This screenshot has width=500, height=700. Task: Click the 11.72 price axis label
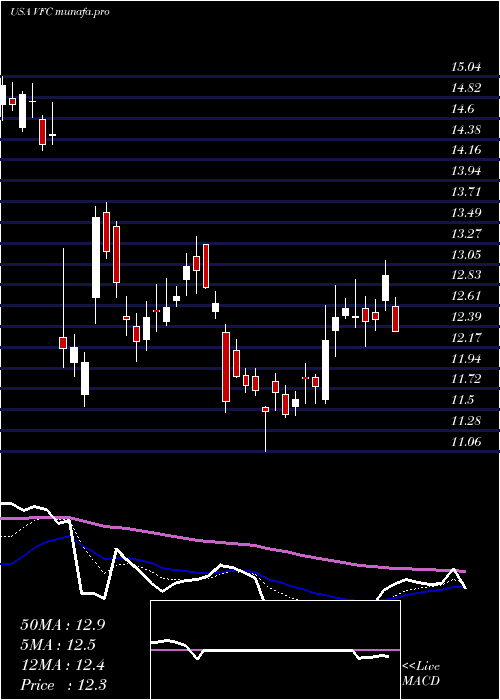pyautogui.click(x=466, y=379)
